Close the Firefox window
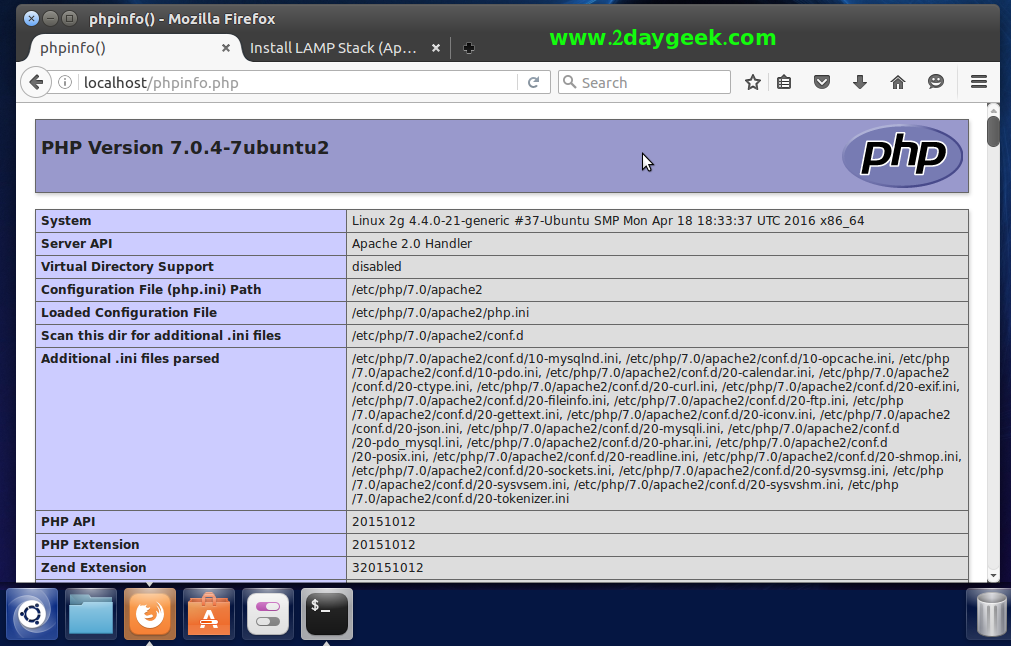This screenshot has width=1011, height=646. coord(31,19)
